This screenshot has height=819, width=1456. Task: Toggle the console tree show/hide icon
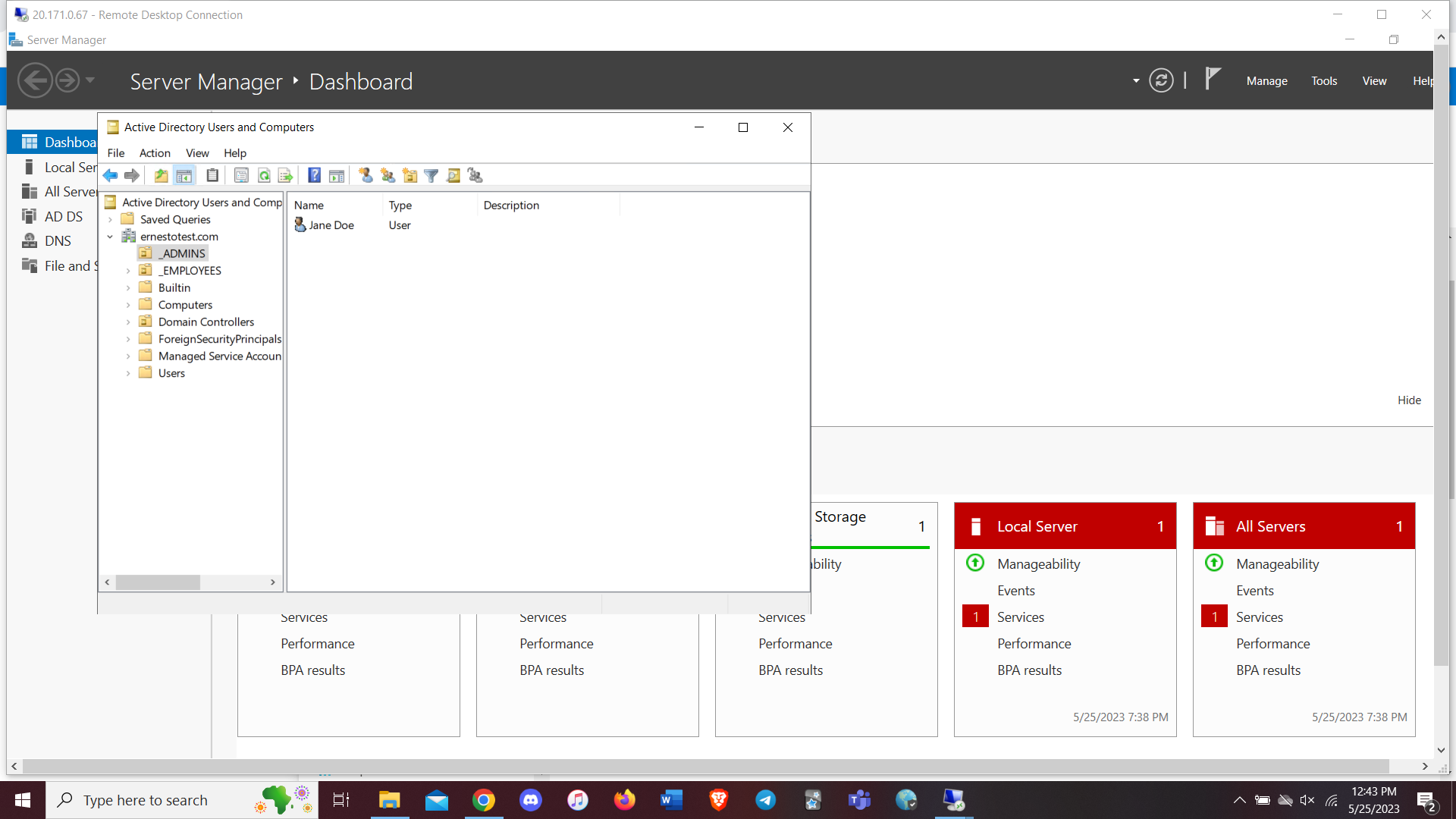tap(184, 175)
